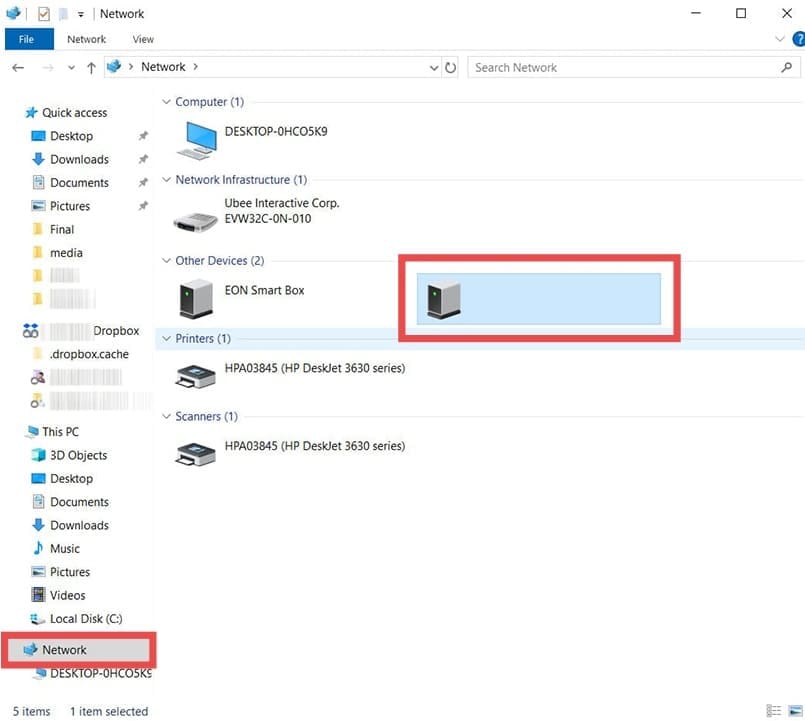Unpin Desktop via its pin icon
Viewport: 805px width, 721px height.
143,136
